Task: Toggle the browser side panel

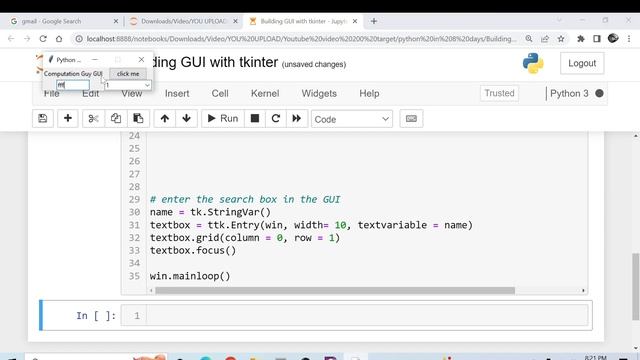Action: [597, 39]
